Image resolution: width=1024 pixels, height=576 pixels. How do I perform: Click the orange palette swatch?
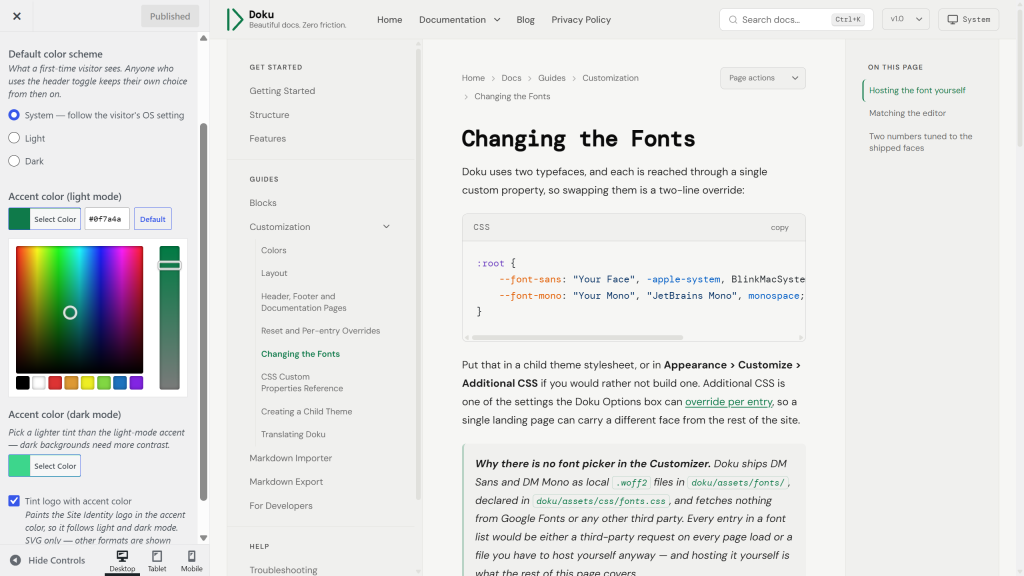[x=71, y=383]
